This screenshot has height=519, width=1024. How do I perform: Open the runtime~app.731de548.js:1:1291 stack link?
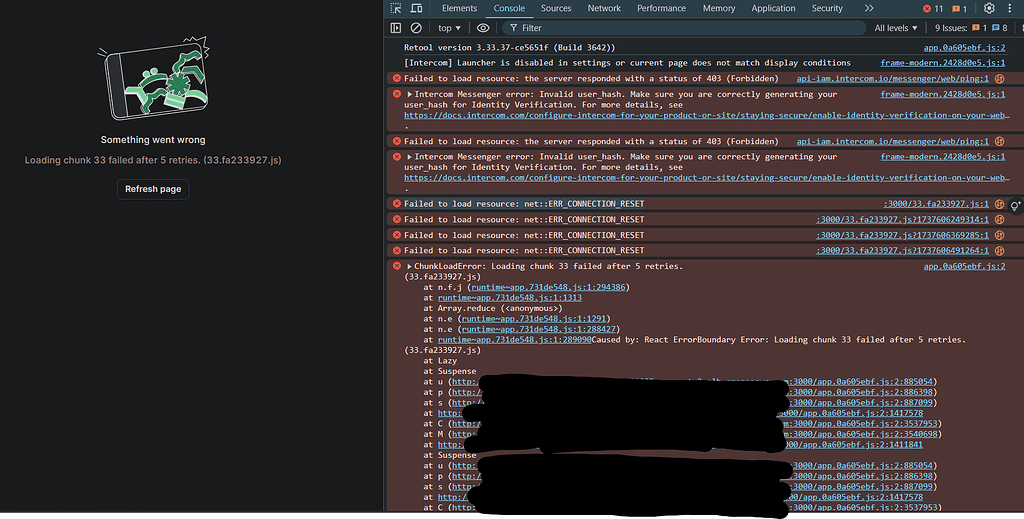pos(534,319)
